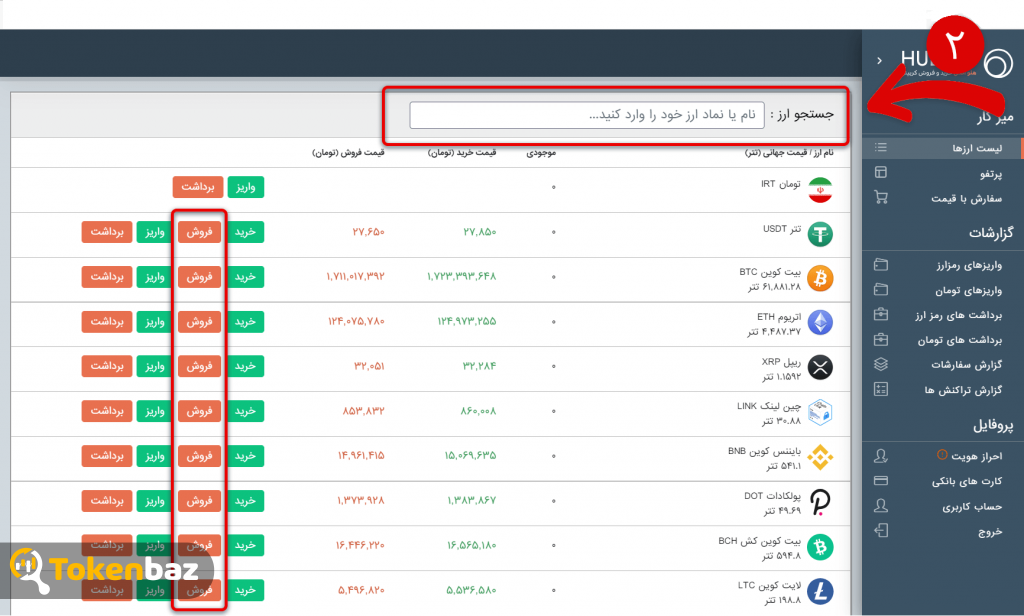Viewport: 1024px width, 616px height.
Task: Click واریز in the تومان IRT row
Action: click(246, 187)
